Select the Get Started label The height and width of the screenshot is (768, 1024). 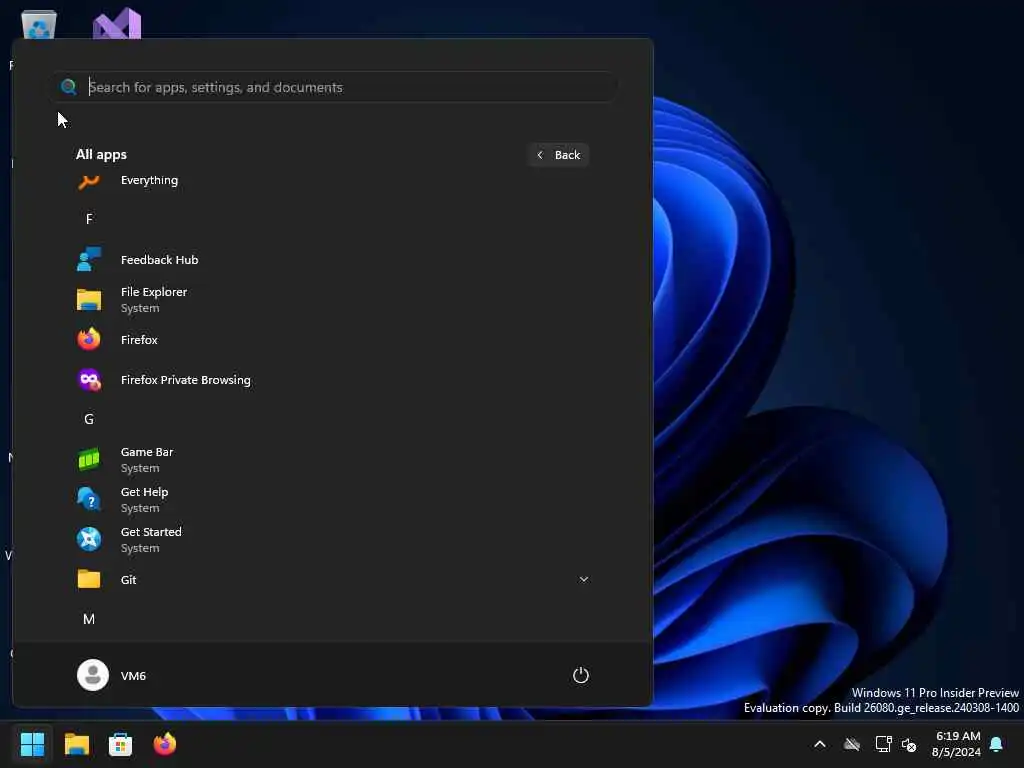coord(151,532)
